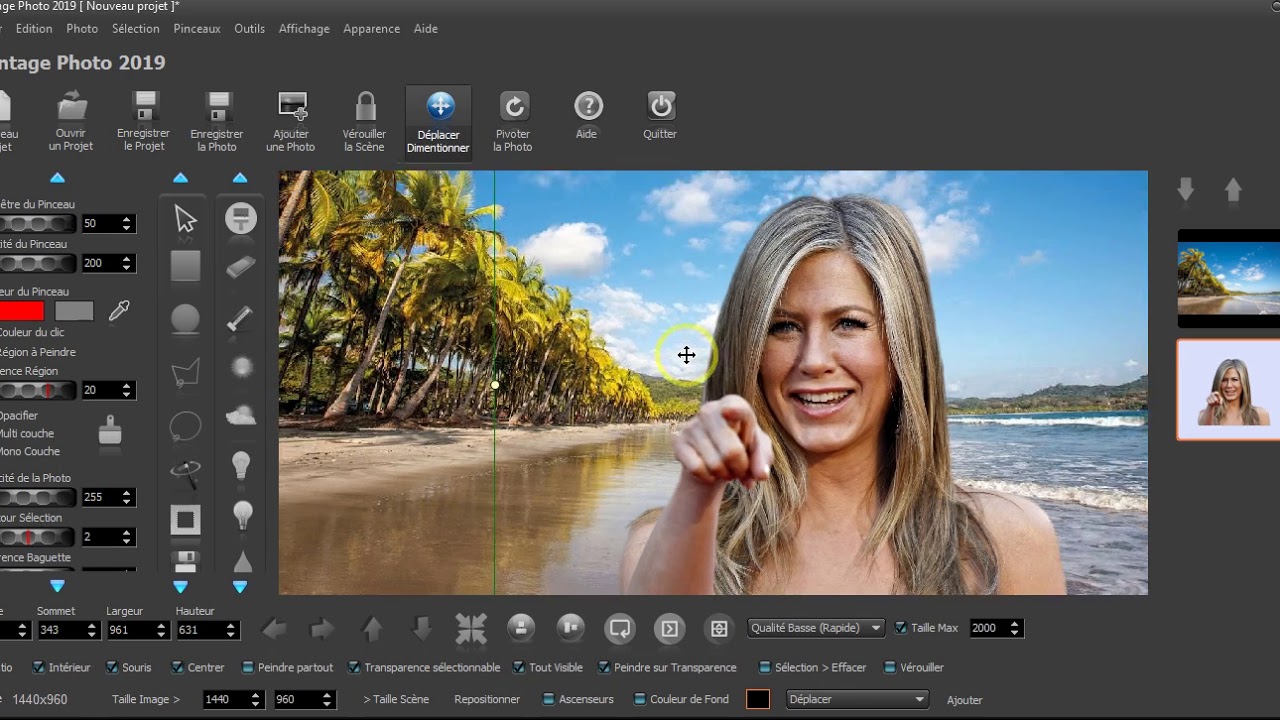The width and height of the screenshot is (1280, 720).
Task: Click the gray secondary color swatch
Action: point(74,312)
